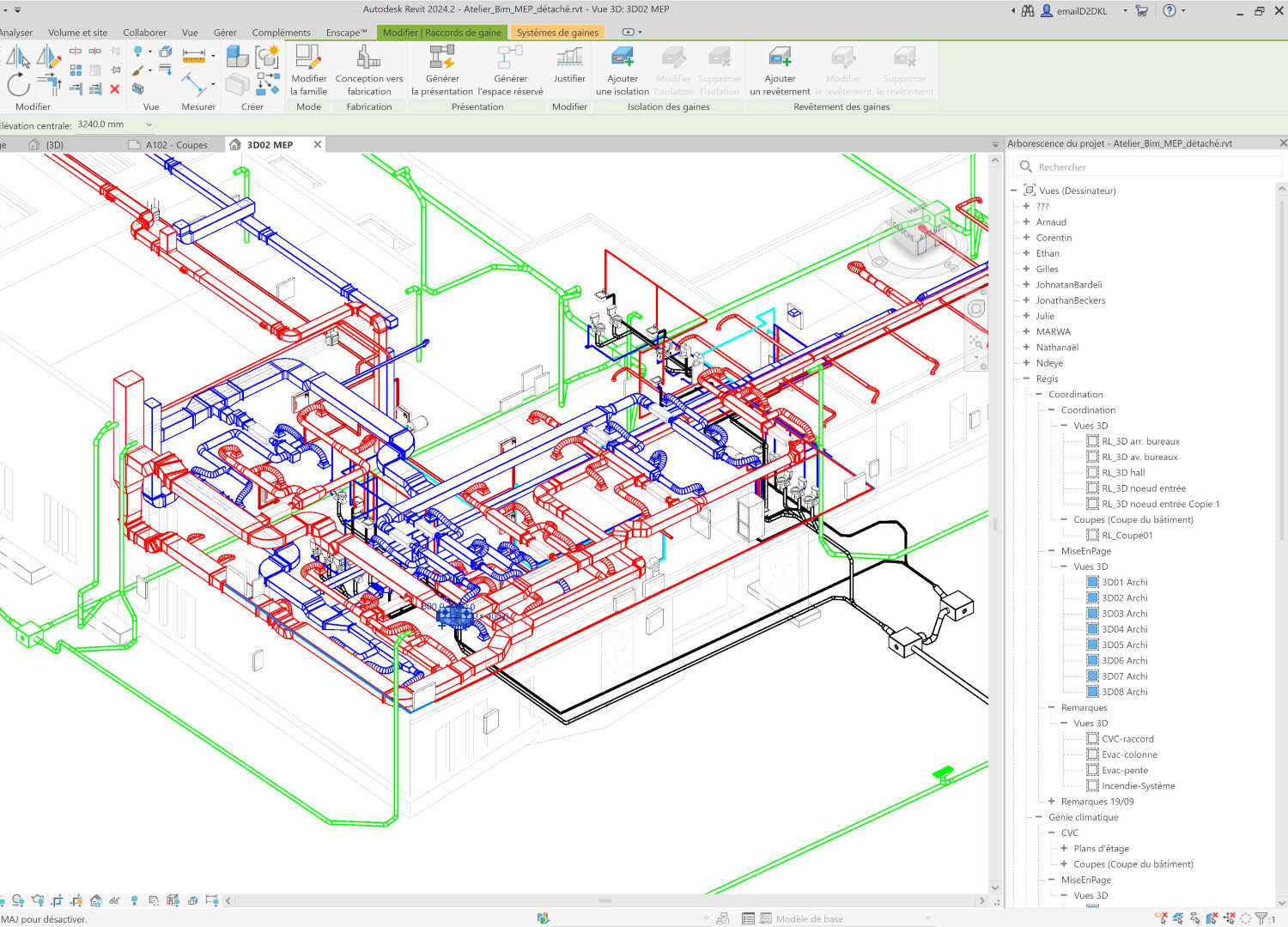1288x927 pixels.
Task: Click the red X delete icon
Action: [114, 89]
